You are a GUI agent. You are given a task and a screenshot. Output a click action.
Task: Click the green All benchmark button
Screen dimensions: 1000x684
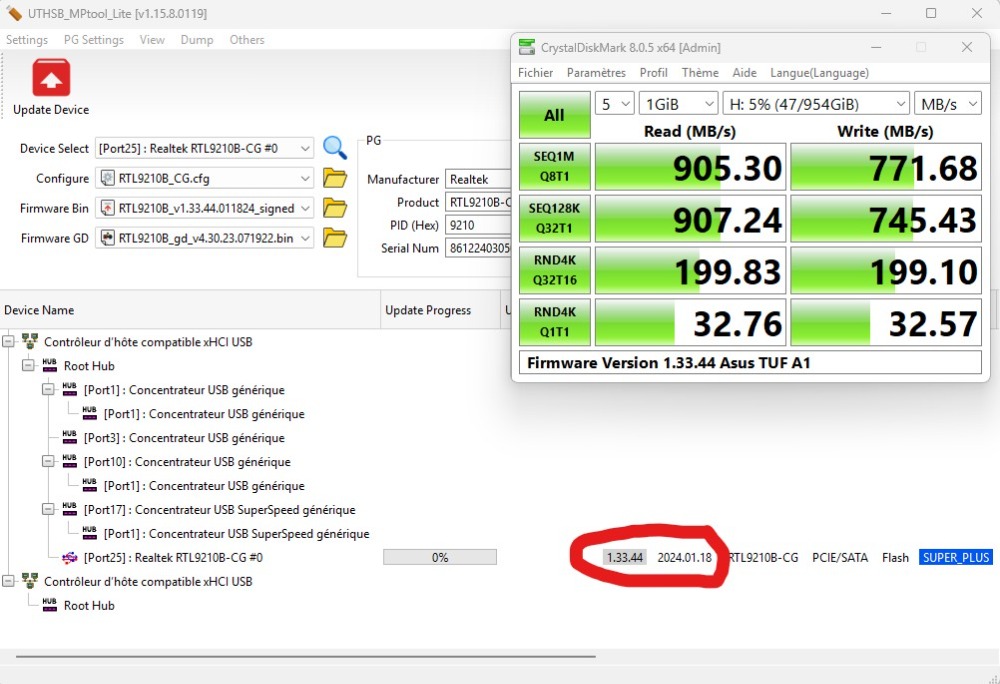click(x=554, y=115)
